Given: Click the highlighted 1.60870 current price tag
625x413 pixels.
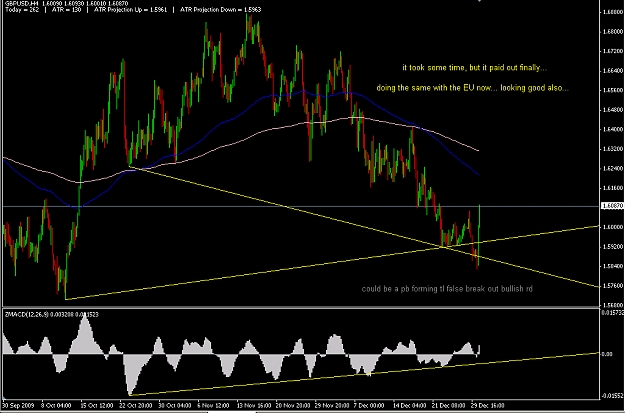Looking at the screenshot, I should click(x=612, y=206).
